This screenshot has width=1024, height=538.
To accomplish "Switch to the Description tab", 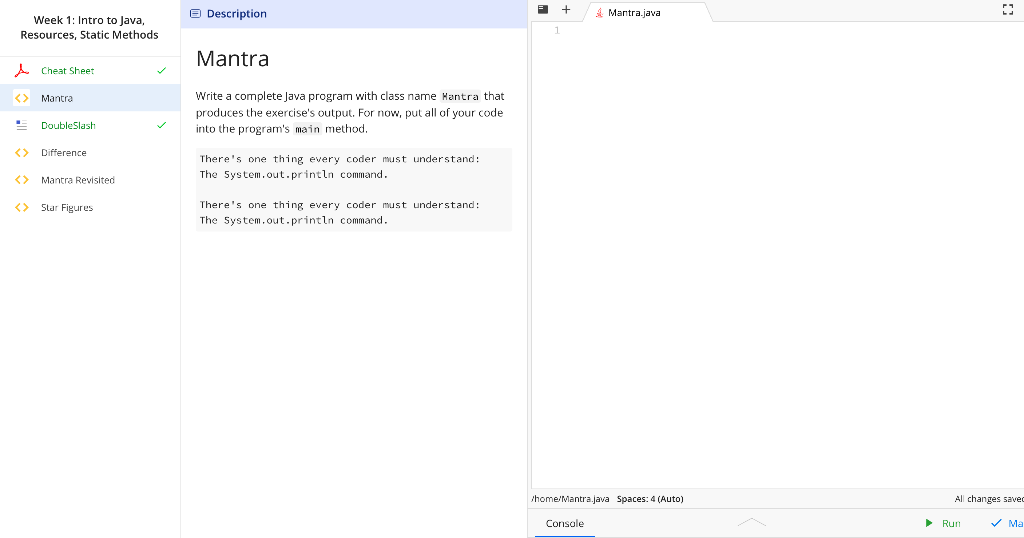I will [x=229, y=14].
